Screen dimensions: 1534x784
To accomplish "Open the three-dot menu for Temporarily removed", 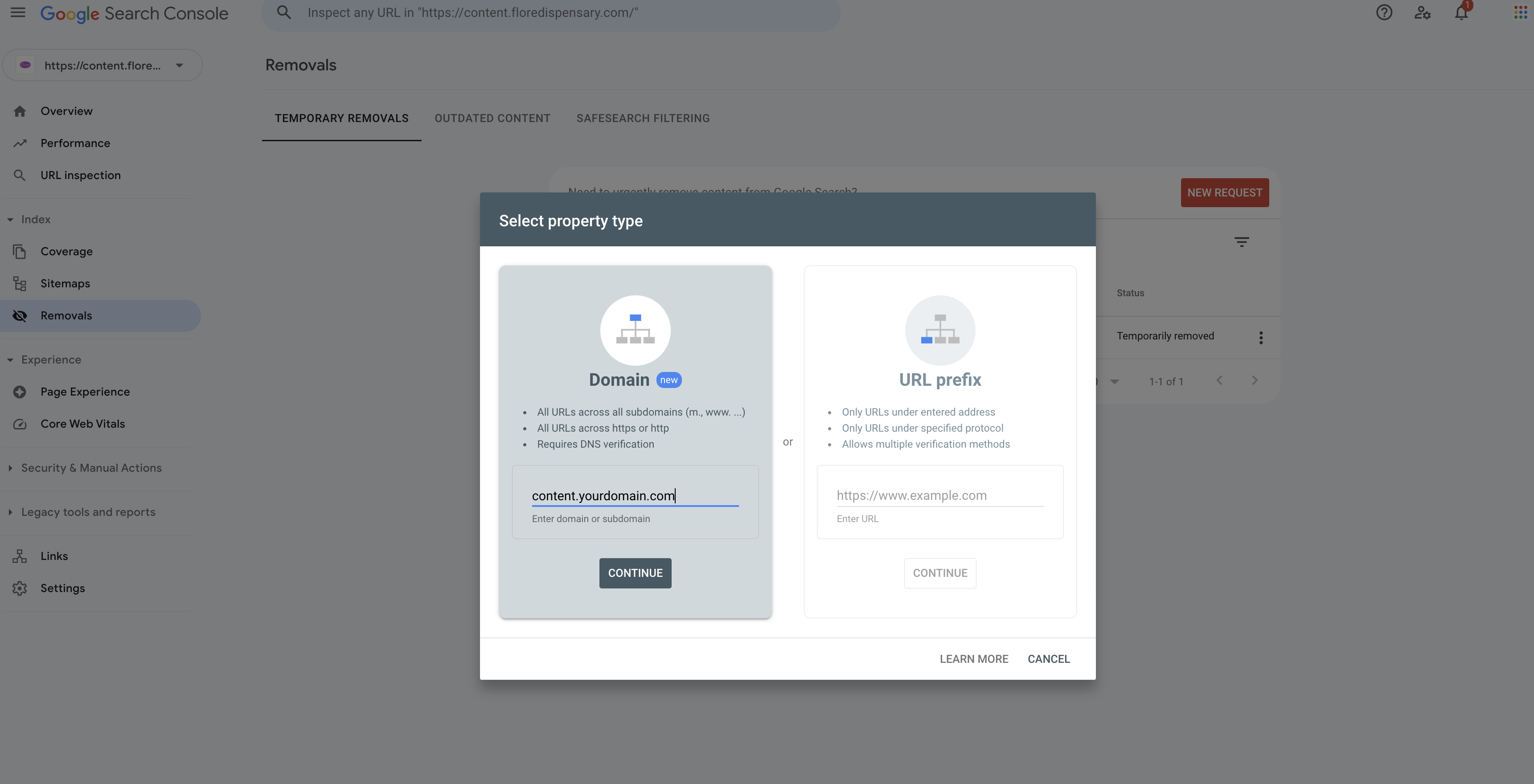I will [1261, 338].
